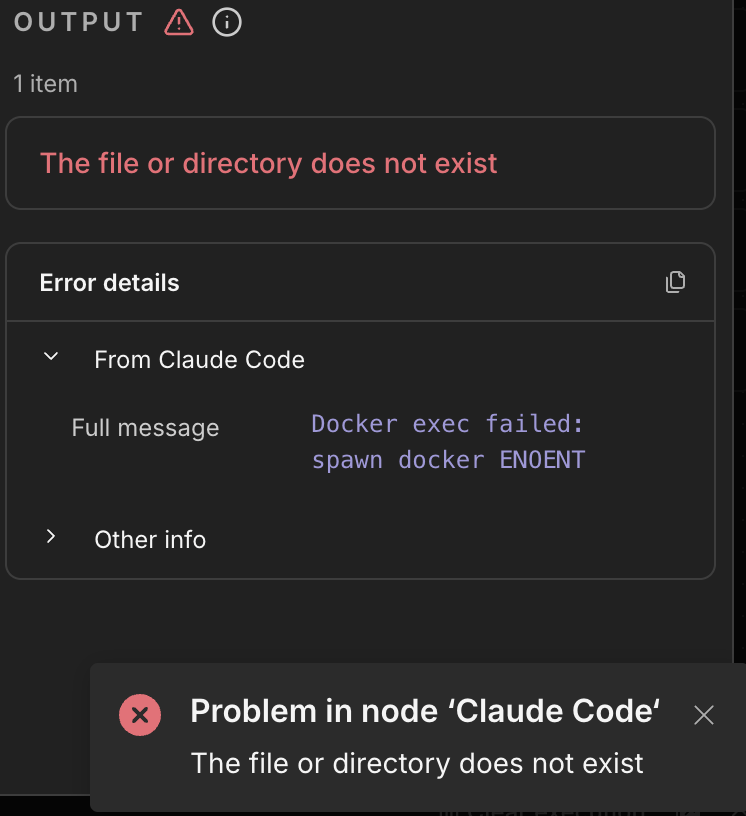Click the 'Docker exec failed:' message line
The width and height of the screenshot is (746, 816).
[x=447, y=424]
